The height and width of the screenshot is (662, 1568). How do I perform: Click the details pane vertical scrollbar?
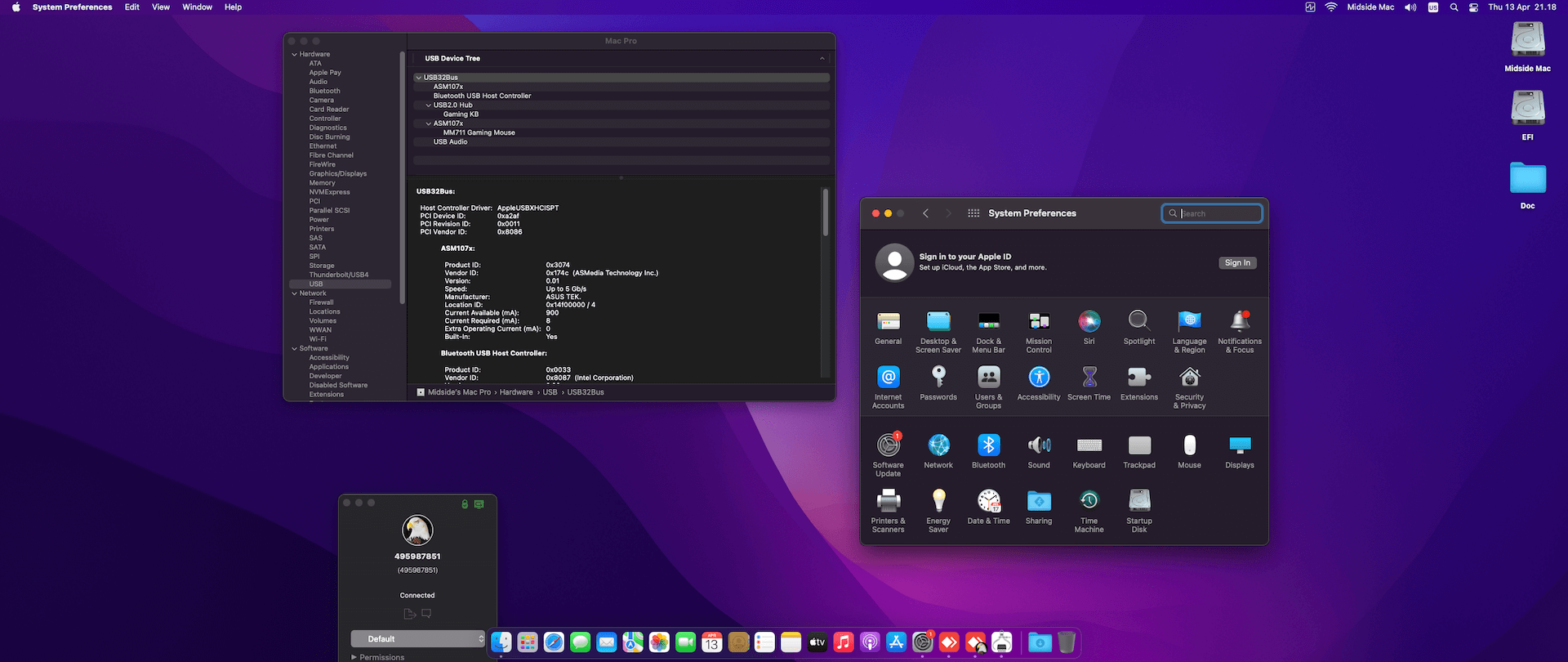826,212
